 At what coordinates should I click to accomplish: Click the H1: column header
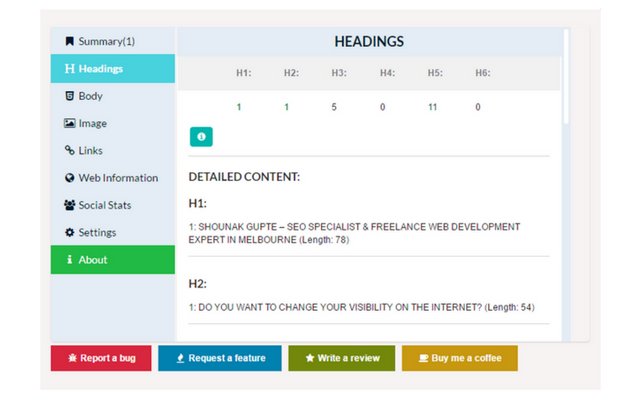pyautogui.click(x=244, y=73)
